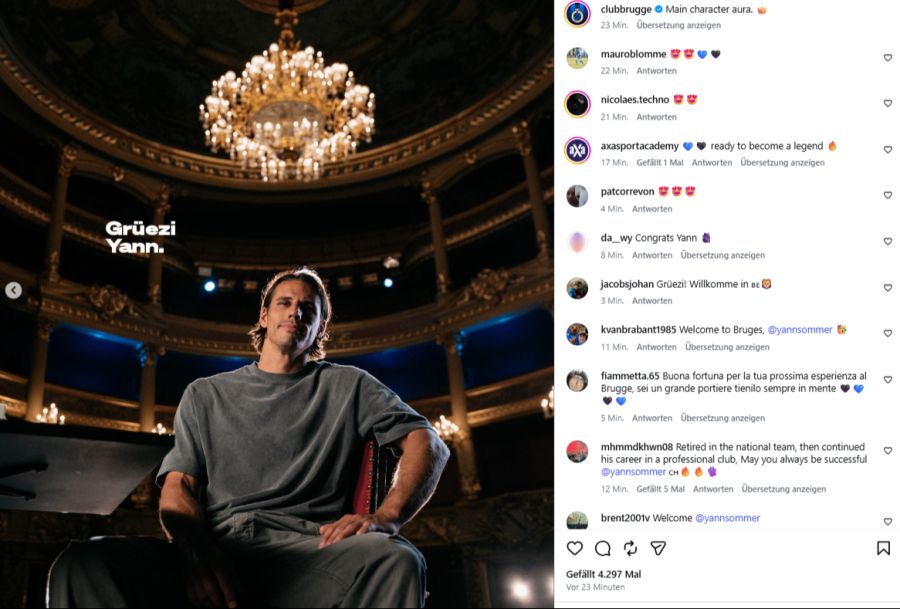The width and height of the screenshot is (900, 609).
Task: Reply to nicolaes.techno's comment
Action: (657, 117)
